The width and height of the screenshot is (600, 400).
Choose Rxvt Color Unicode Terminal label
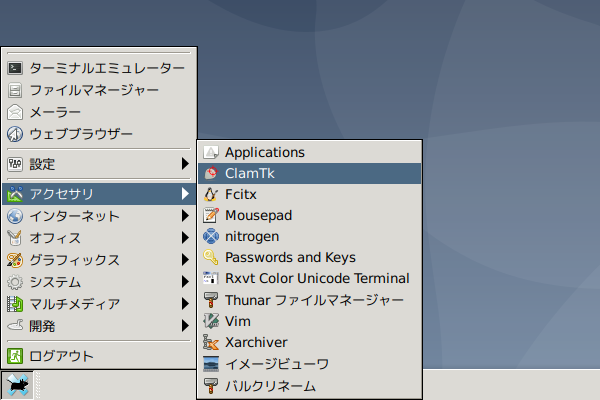pos(317,278)
